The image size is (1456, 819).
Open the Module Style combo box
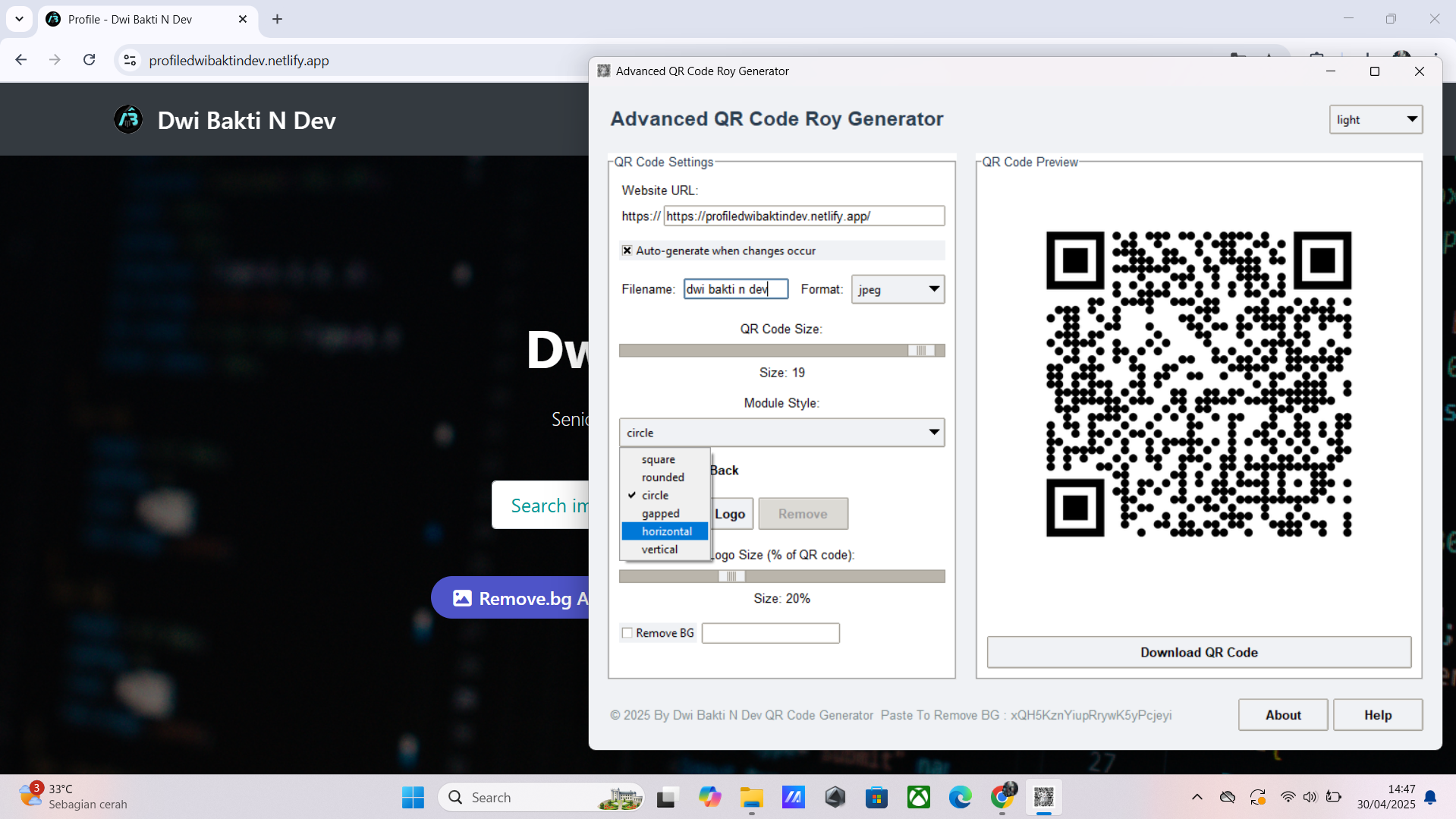[781, 433]
